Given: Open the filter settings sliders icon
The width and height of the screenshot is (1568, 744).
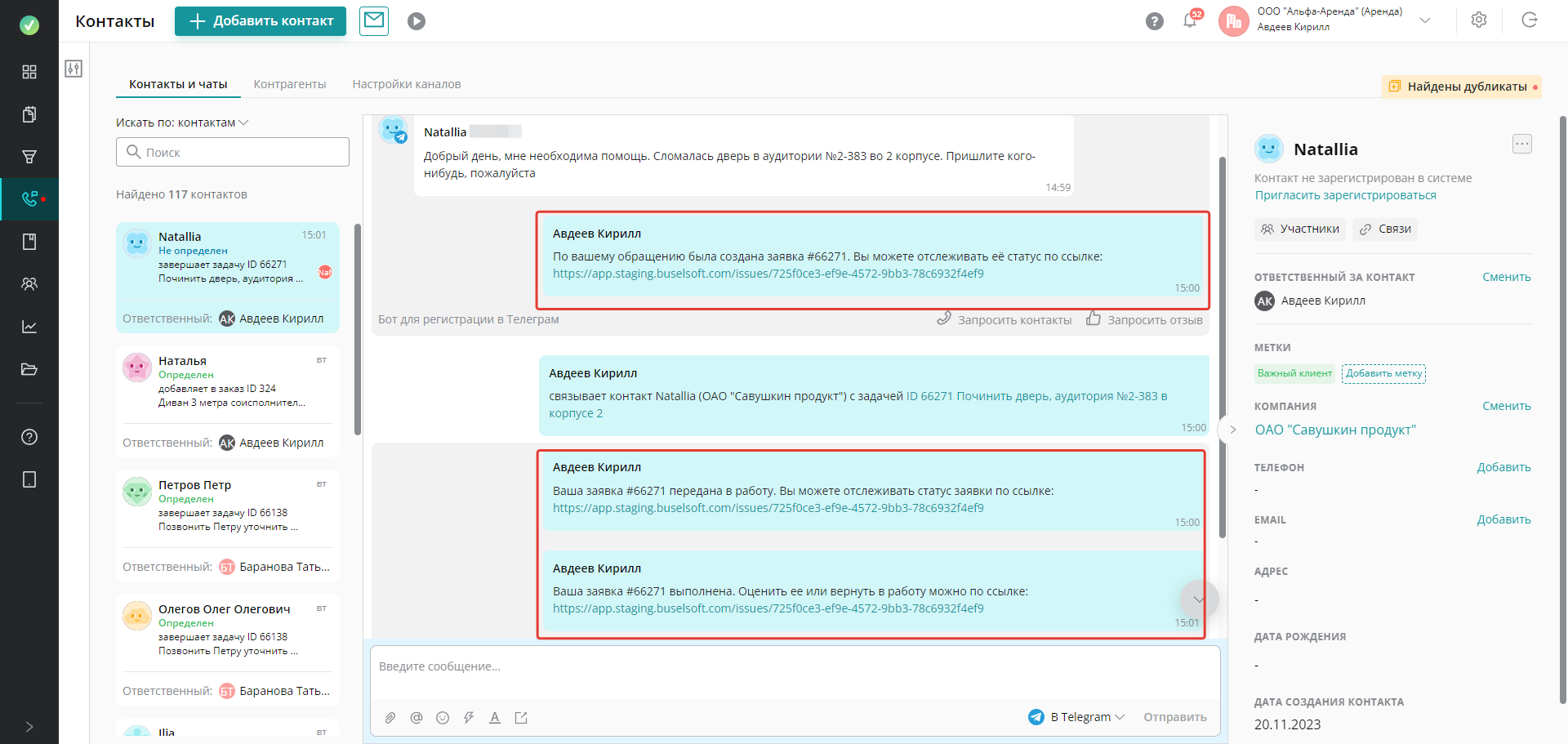Looking at the screenshot, I should pyautogui.click(x=73, y=69).
